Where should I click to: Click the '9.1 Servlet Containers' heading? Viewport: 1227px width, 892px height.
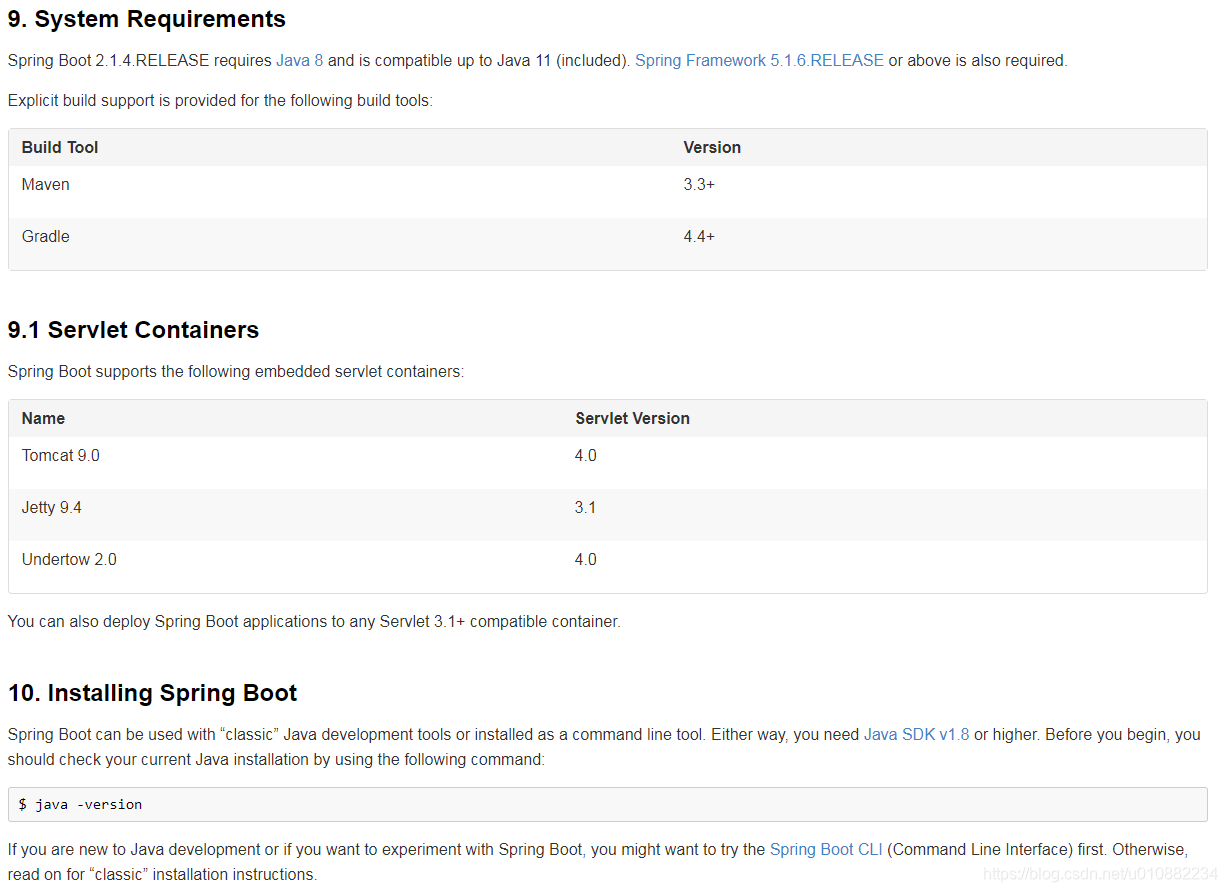pos(133,330)
